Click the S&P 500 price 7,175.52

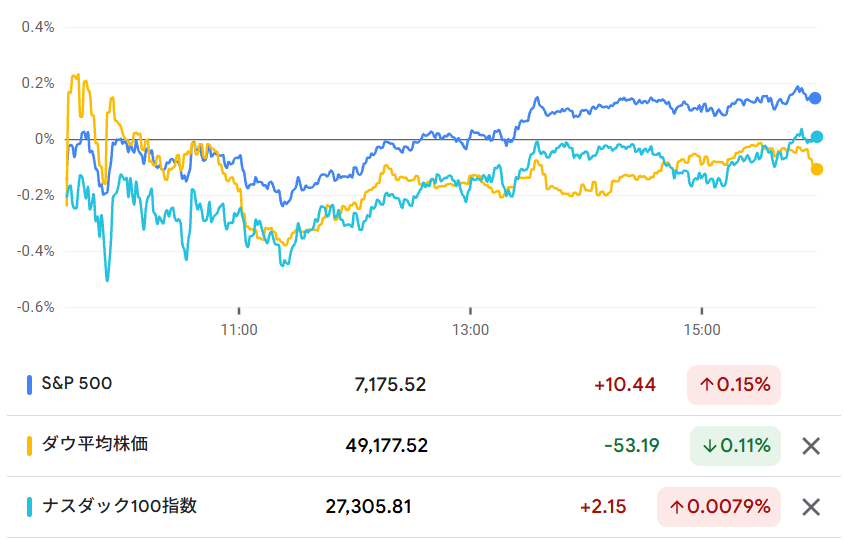click(390, 385)
